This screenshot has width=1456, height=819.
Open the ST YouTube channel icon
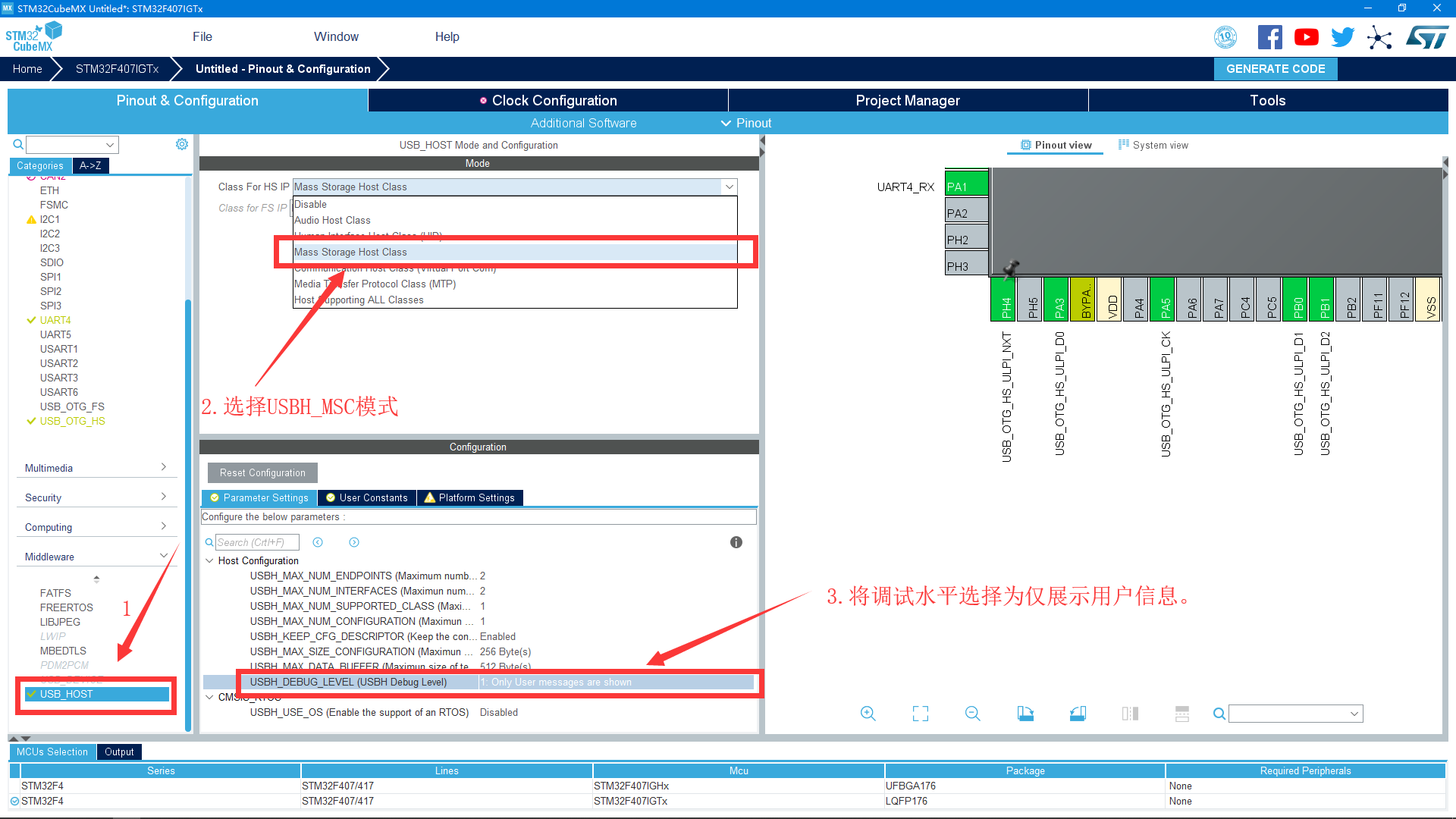[x=1306, y=37]
